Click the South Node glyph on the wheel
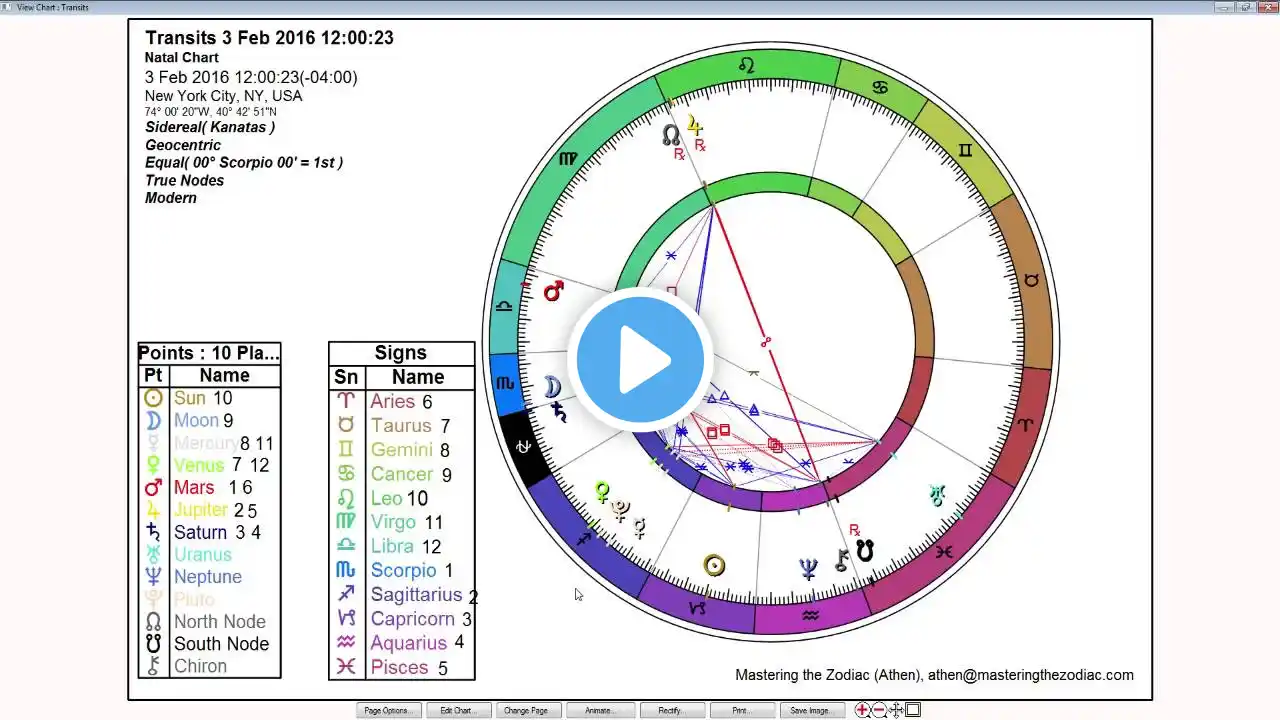The width and height of the screenshot is (1280, 720). pos(865,551)
